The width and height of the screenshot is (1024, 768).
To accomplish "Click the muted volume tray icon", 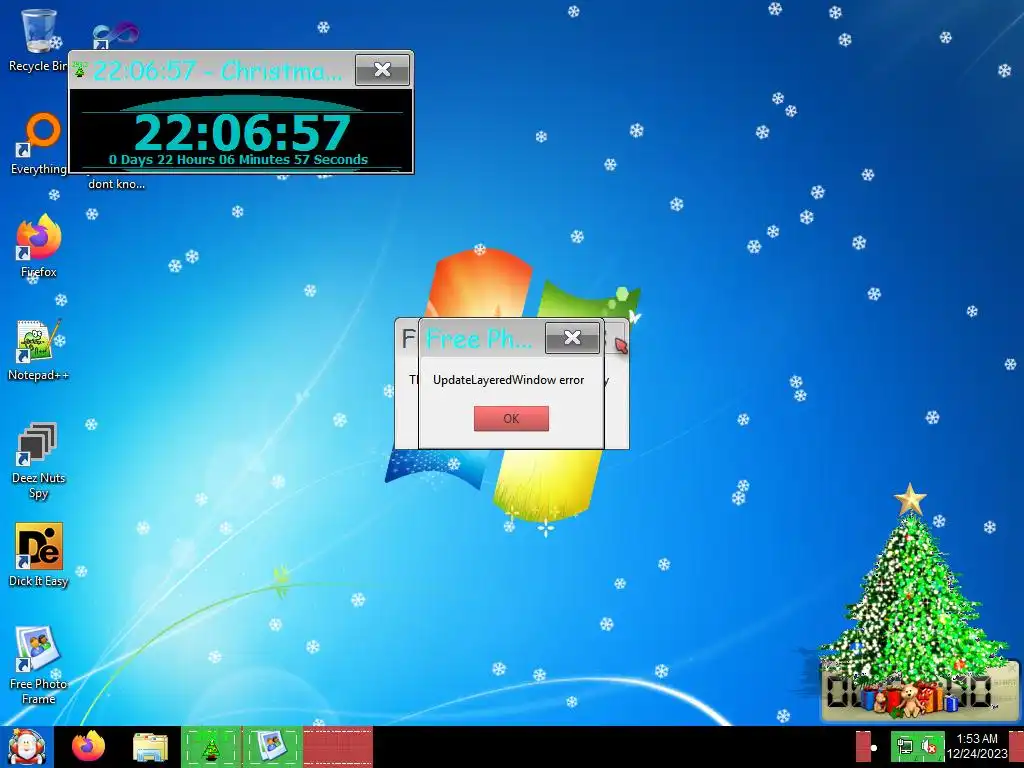I will click(x=929, y=746).
